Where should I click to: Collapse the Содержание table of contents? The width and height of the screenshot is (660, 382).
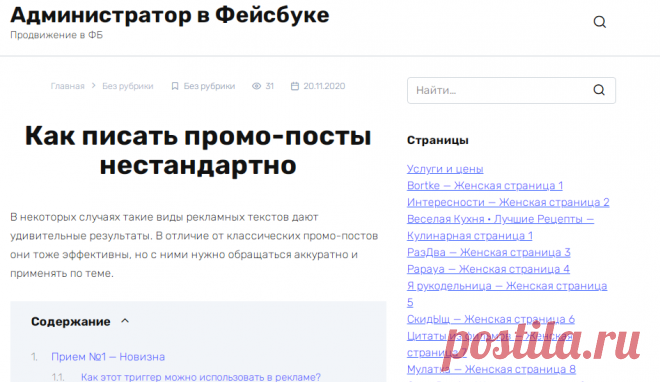(125, 321)
